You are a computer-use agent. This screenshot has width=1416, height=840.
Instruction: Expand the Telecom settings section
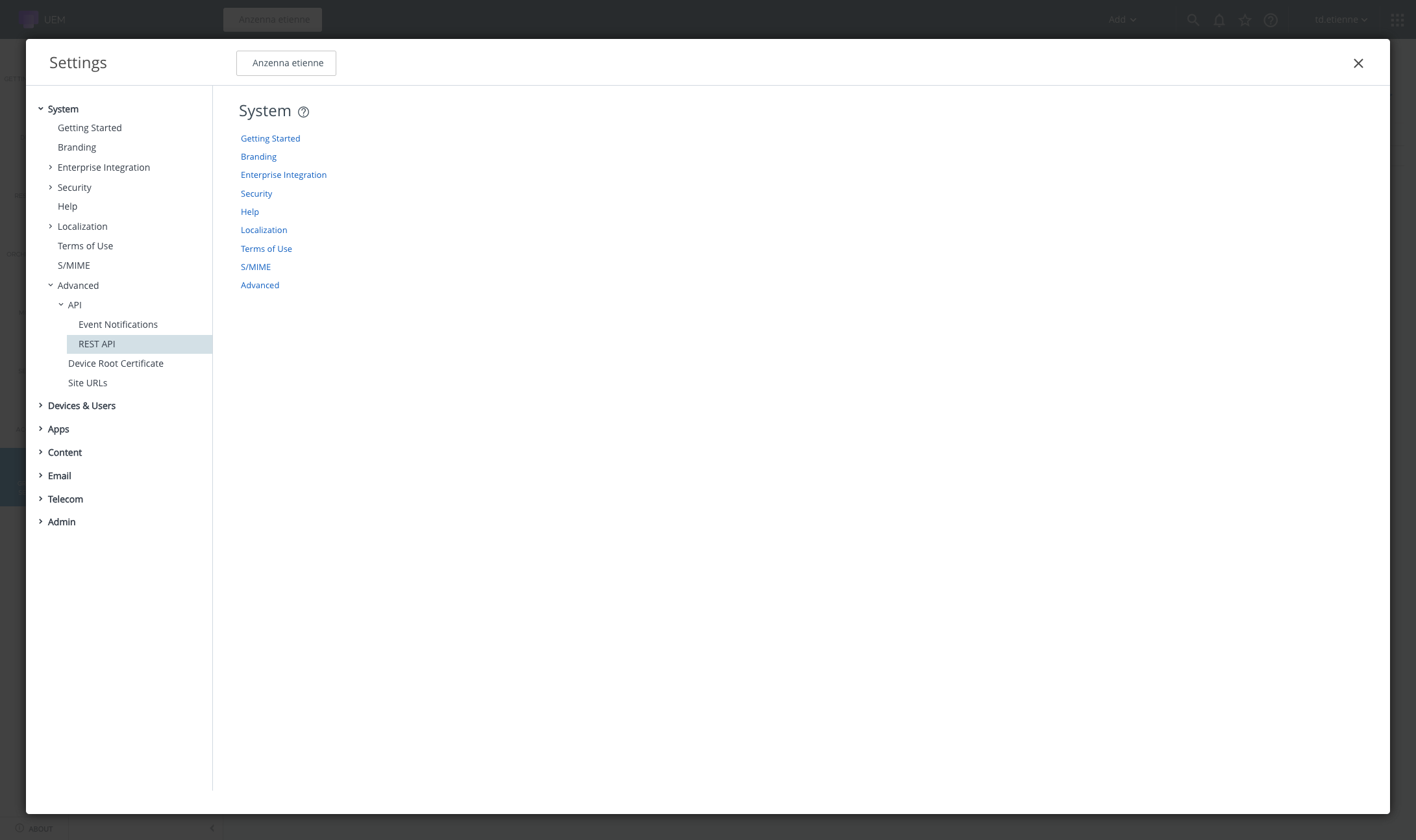click(x=40, y=499)
